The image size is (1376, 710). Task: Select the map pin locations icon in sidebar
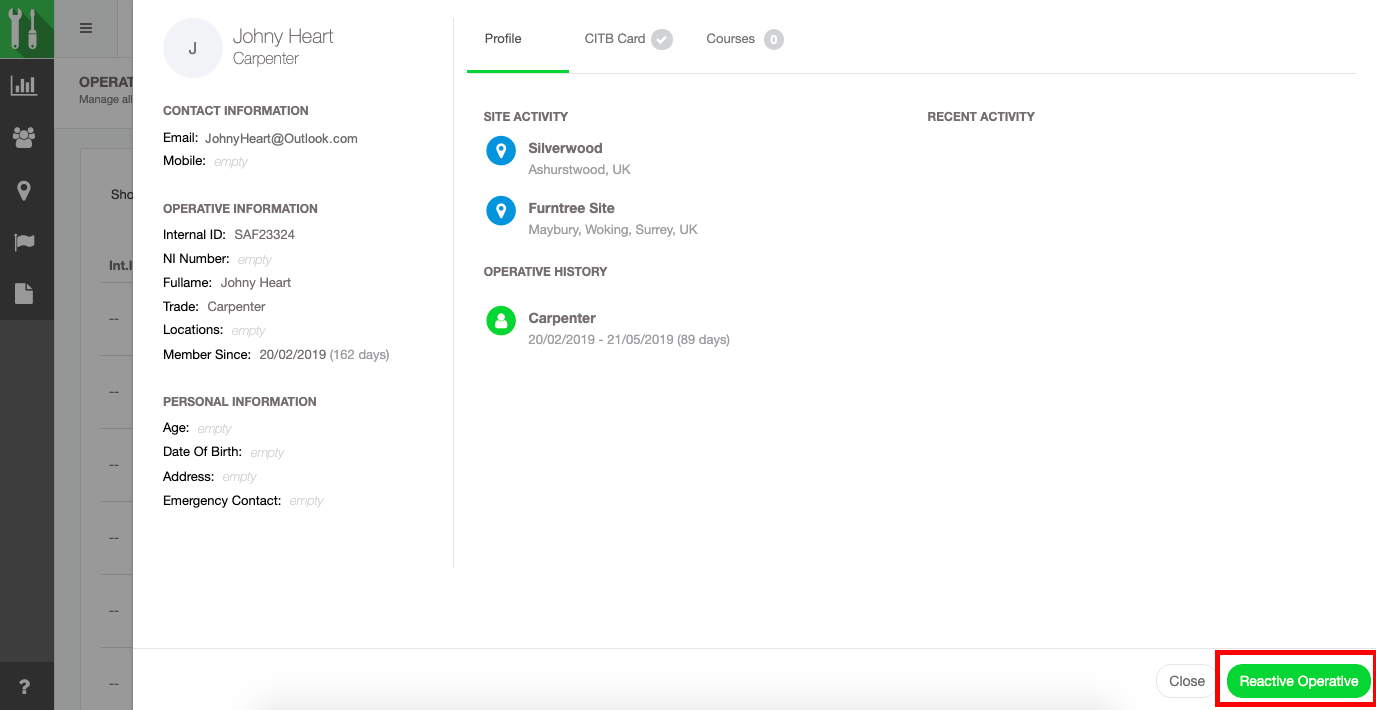click(x=24, y=190)
